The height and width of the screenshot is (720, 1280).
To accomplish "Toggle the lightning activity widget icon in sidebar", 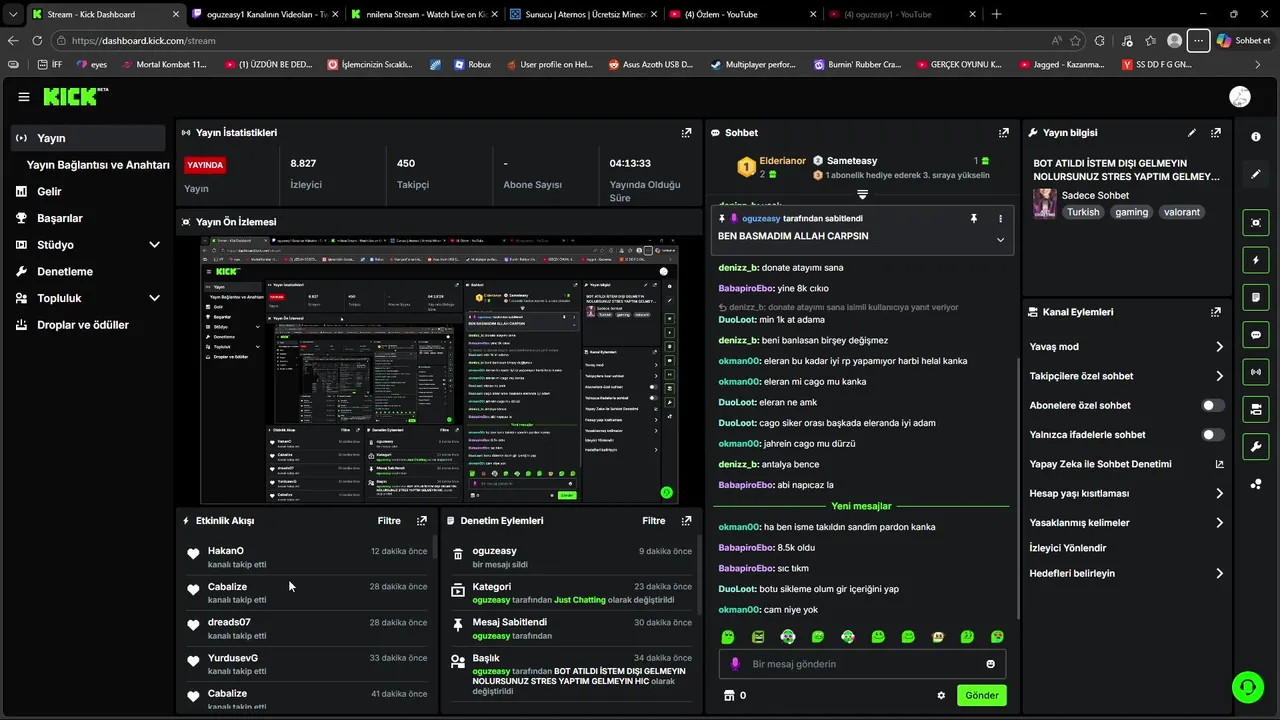I will pyautogui.click(x=1256, y=260).
